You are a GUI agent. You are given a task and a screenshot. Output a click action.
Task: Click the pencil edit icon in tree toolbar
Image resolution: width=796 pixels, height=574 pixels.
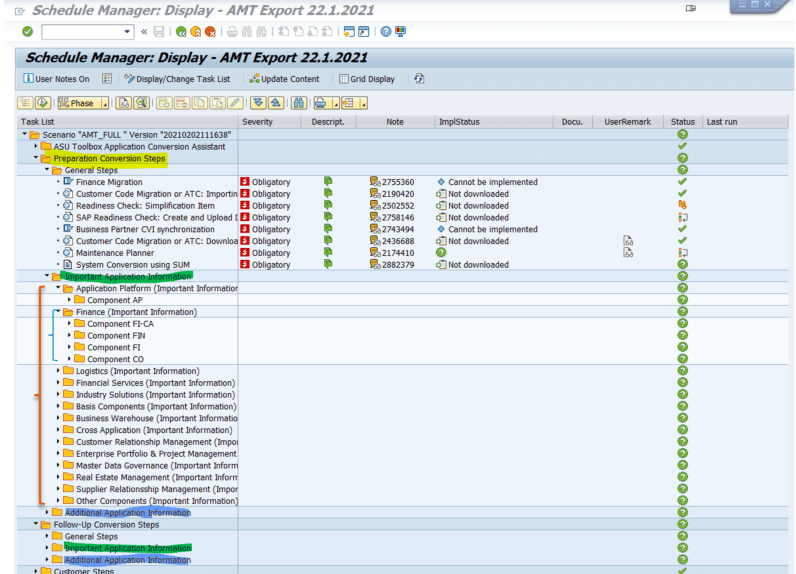pos(235,103)
